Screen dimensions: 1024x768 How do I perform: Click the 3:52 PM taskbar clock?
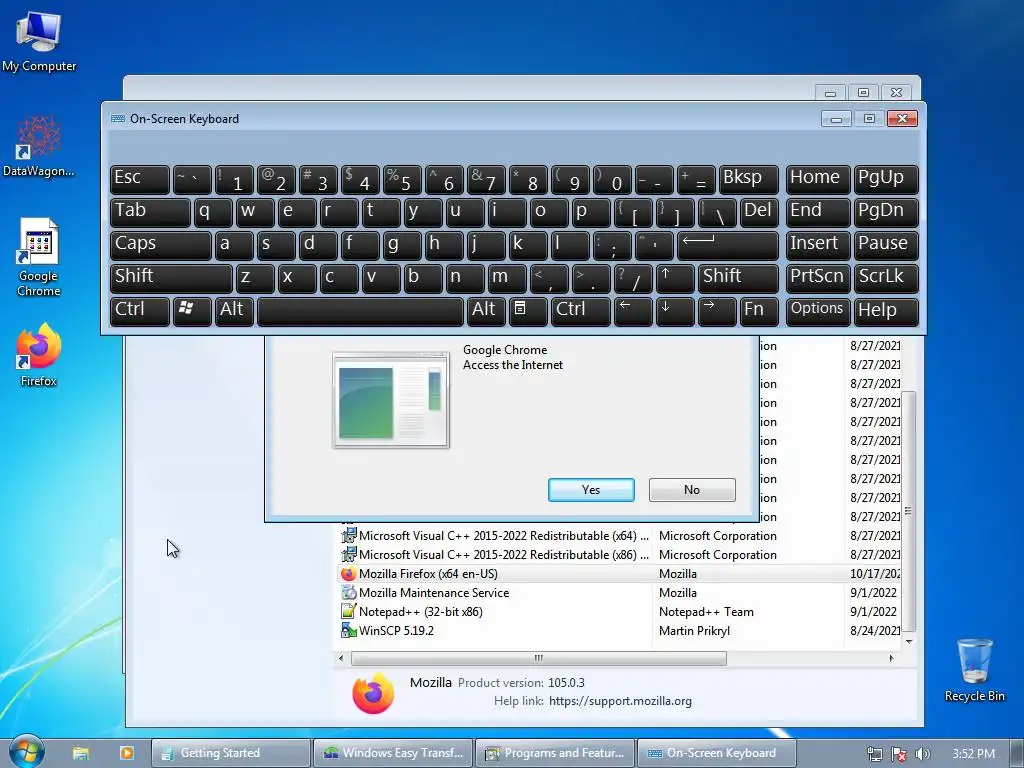click(x=973, y=754)
